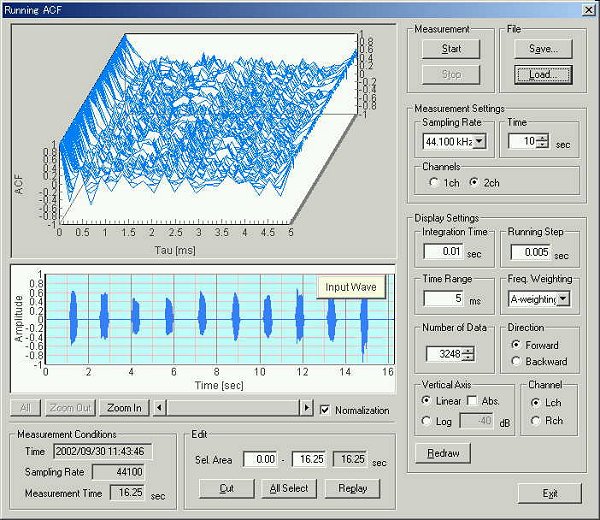Increase the measurement Time spinner value
The width and height of the screenshot is (600, 520).
[x=542, y=138]
